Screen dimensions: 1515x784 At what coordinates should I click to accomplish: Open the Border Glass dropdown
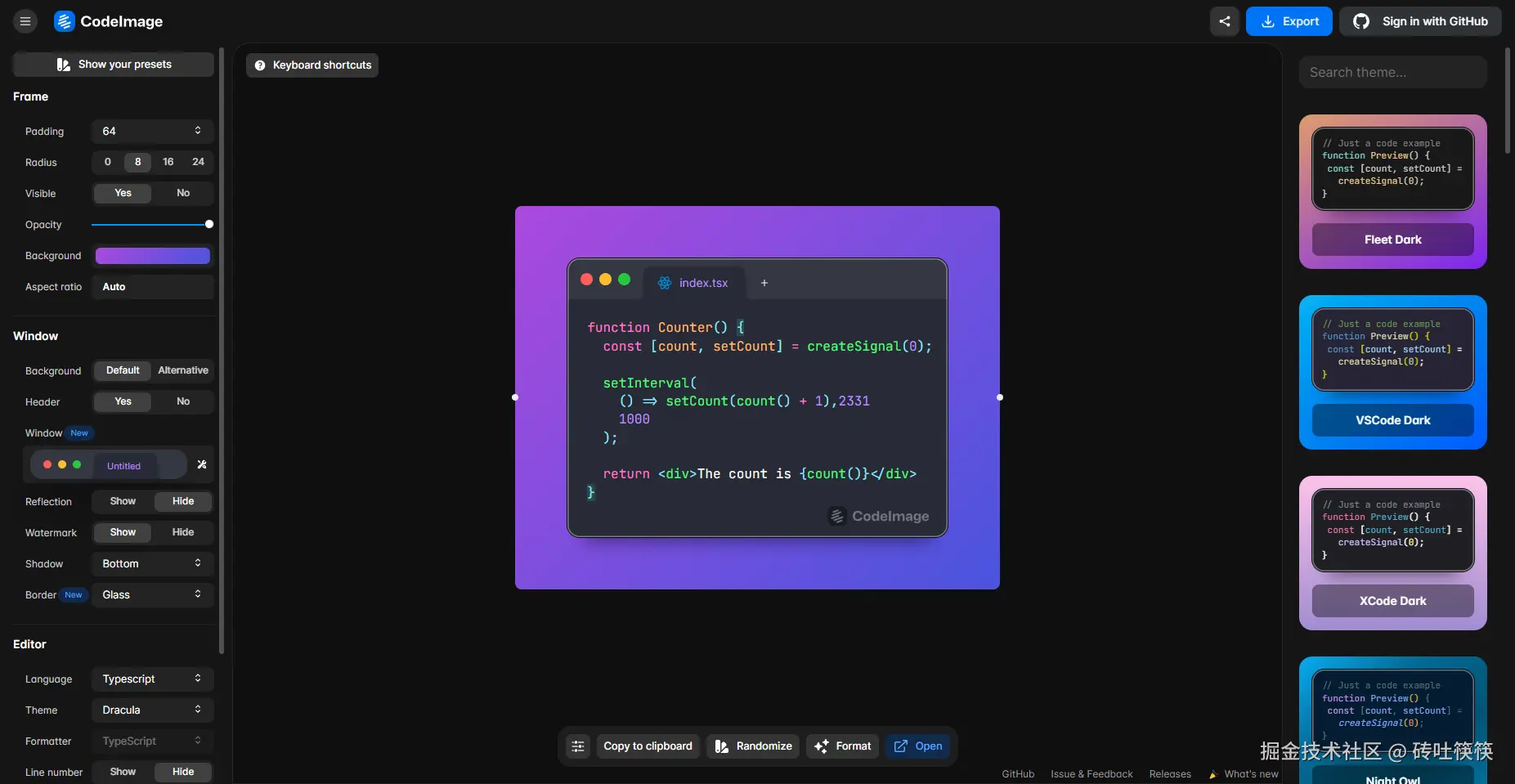pyautogui.click(x=152, y=595)
